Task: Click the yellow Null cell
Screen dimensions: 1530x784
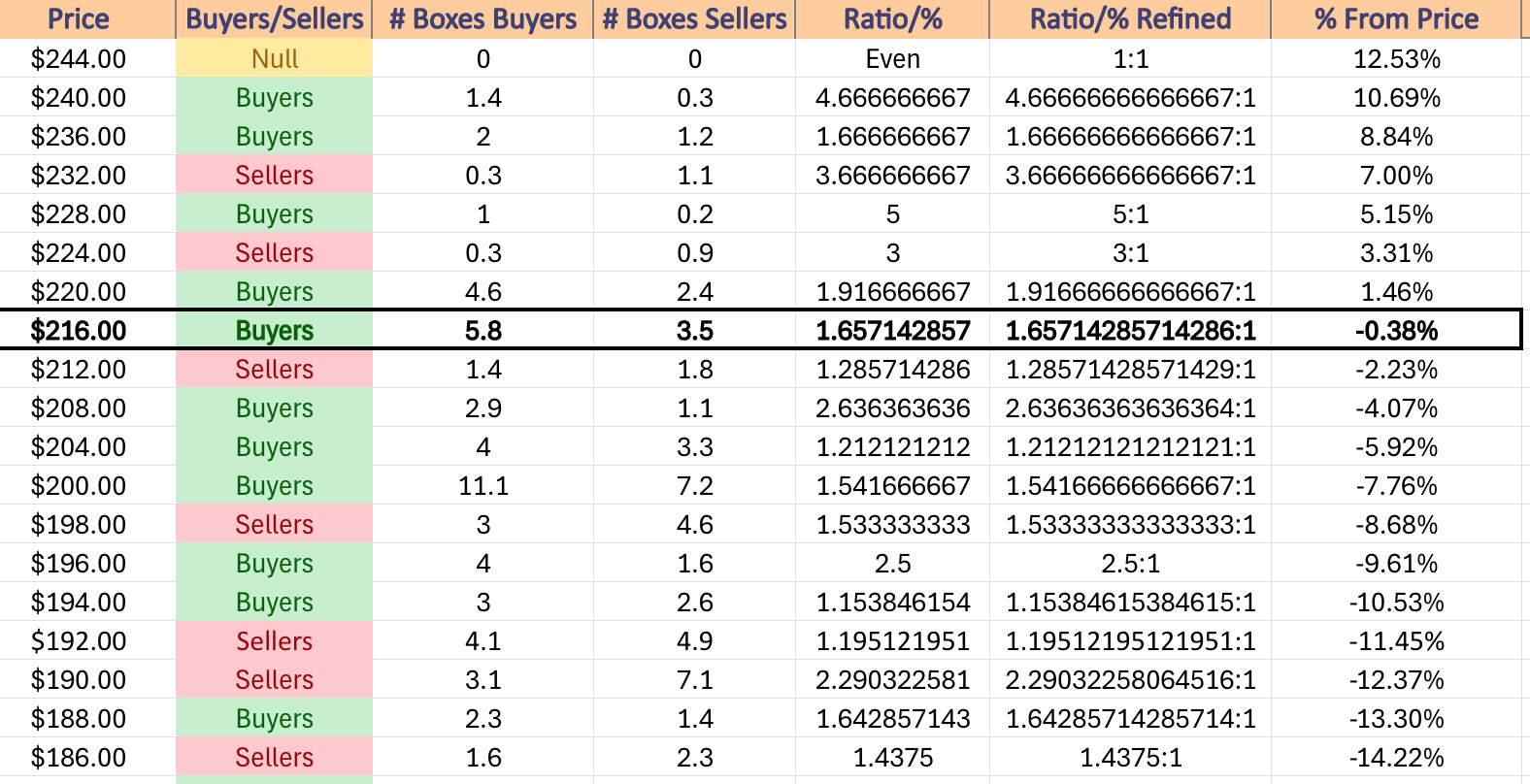Action: (275, 59)
